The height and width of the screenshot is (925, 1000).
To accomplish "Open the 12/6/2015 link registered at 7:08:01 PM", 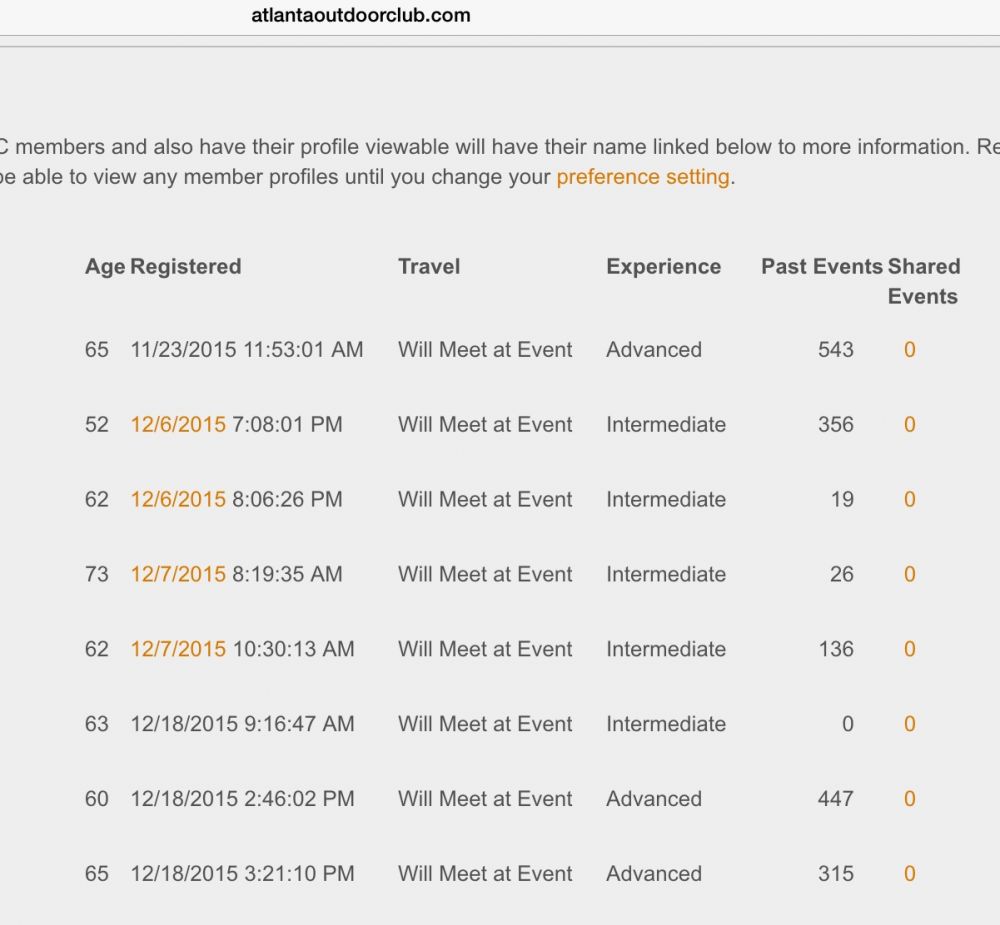I will pos(178,425).
